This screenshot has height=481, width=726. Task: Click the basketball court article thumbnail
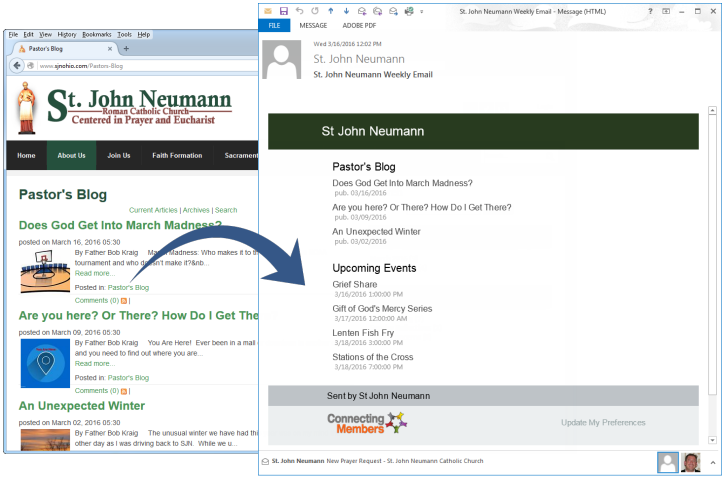(45, 271)
